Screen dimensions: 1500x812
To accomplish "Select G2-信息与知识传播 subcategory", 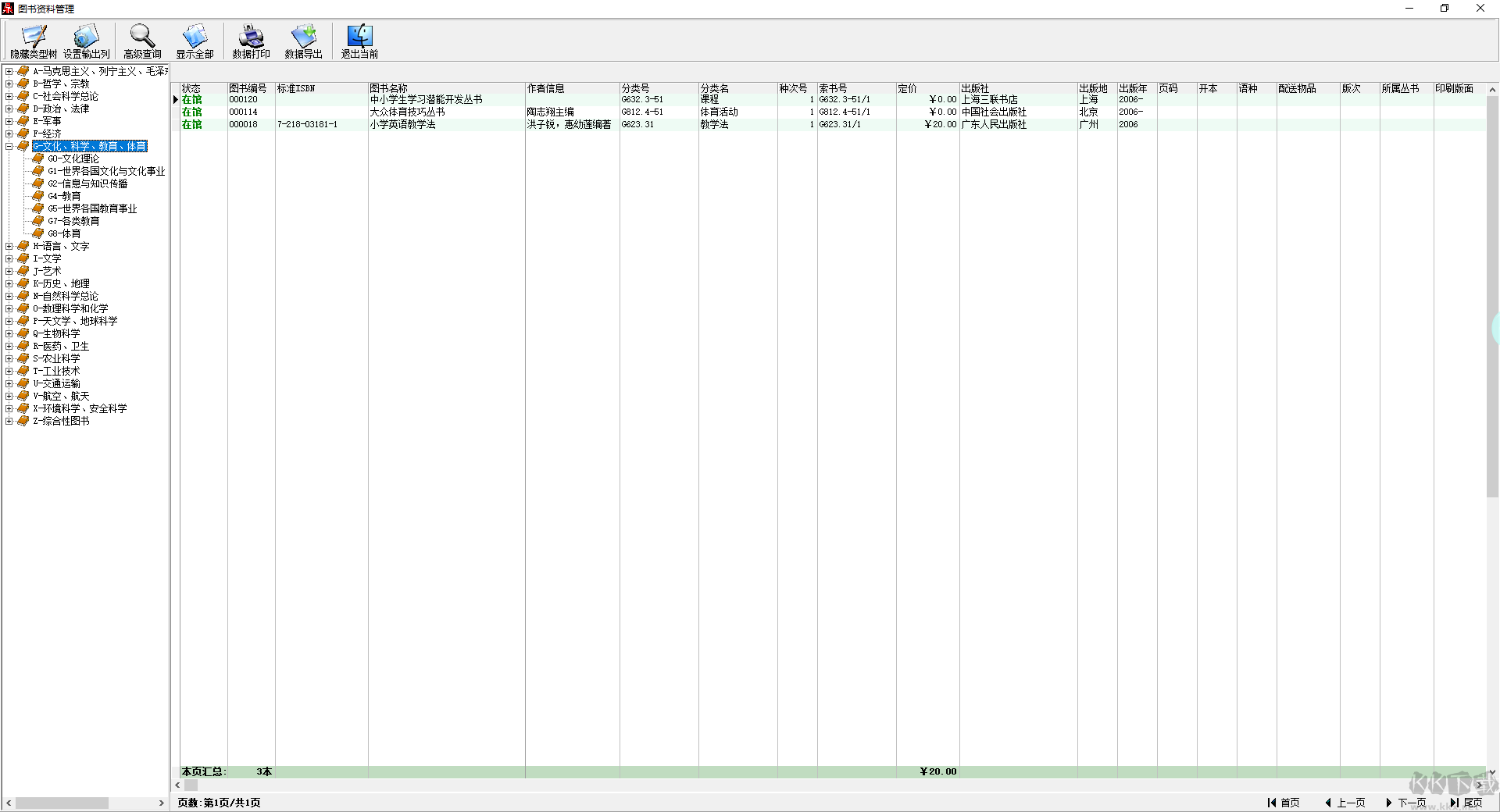I will click(x=87, y=183).
